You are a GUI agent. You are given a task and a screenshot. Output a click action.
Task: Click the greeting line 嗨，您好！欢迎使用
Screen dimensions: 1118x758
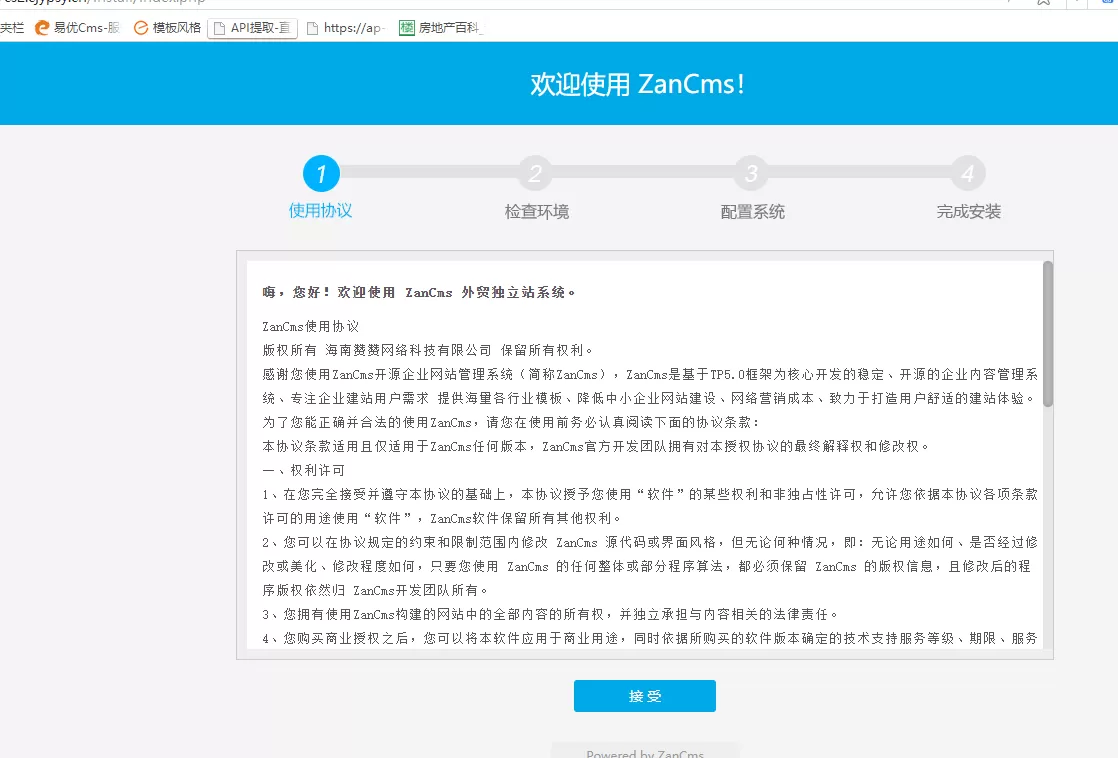[419, 292]
